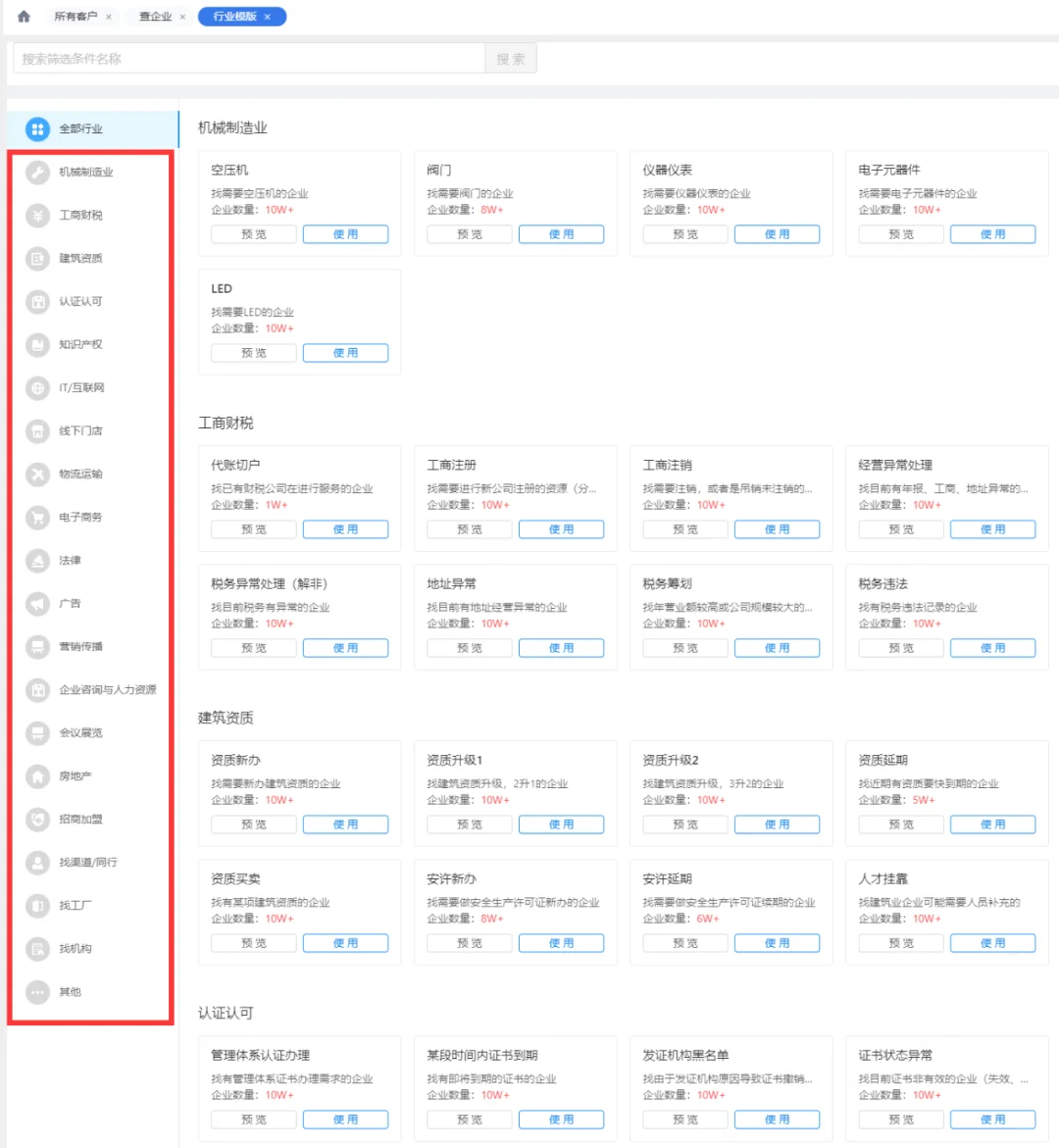Click the 招商加盟 sidebar icon
Screen dimensions: 1059x1148
pos(37,820)
